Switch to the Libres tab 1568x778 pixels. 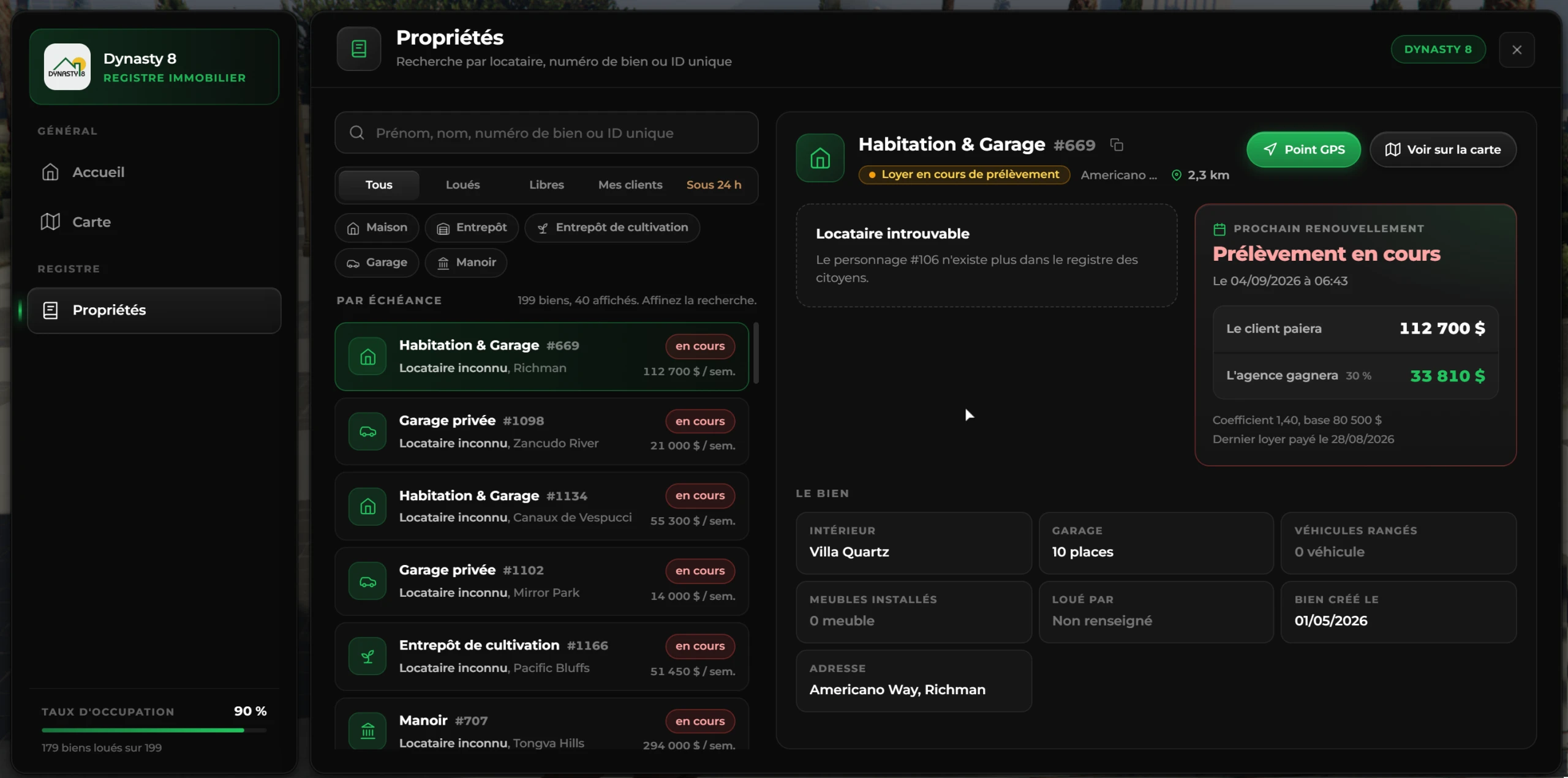[546, 185]
